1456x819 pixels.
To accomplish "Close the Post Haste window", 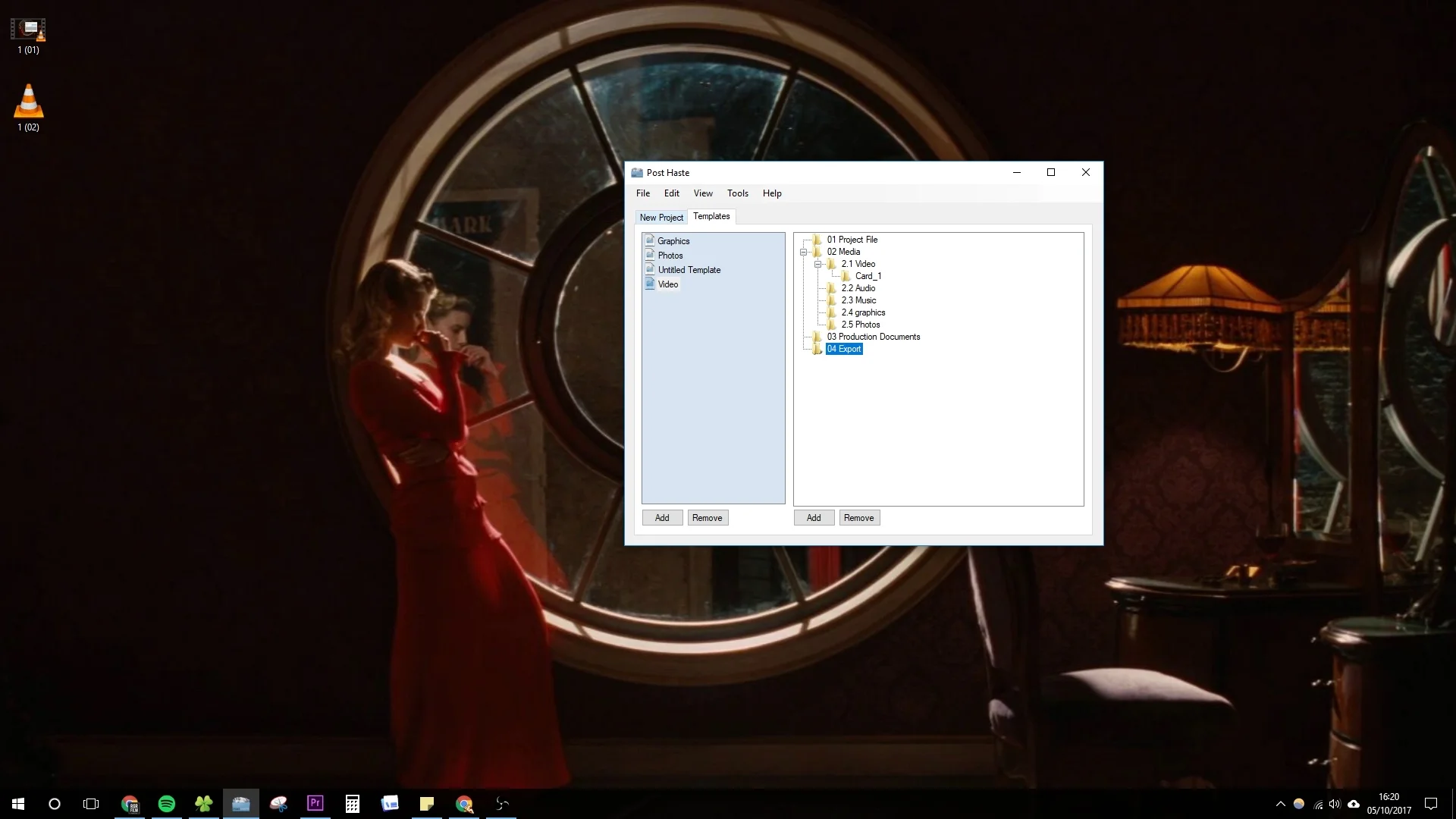I will [x=1086, y=173].
